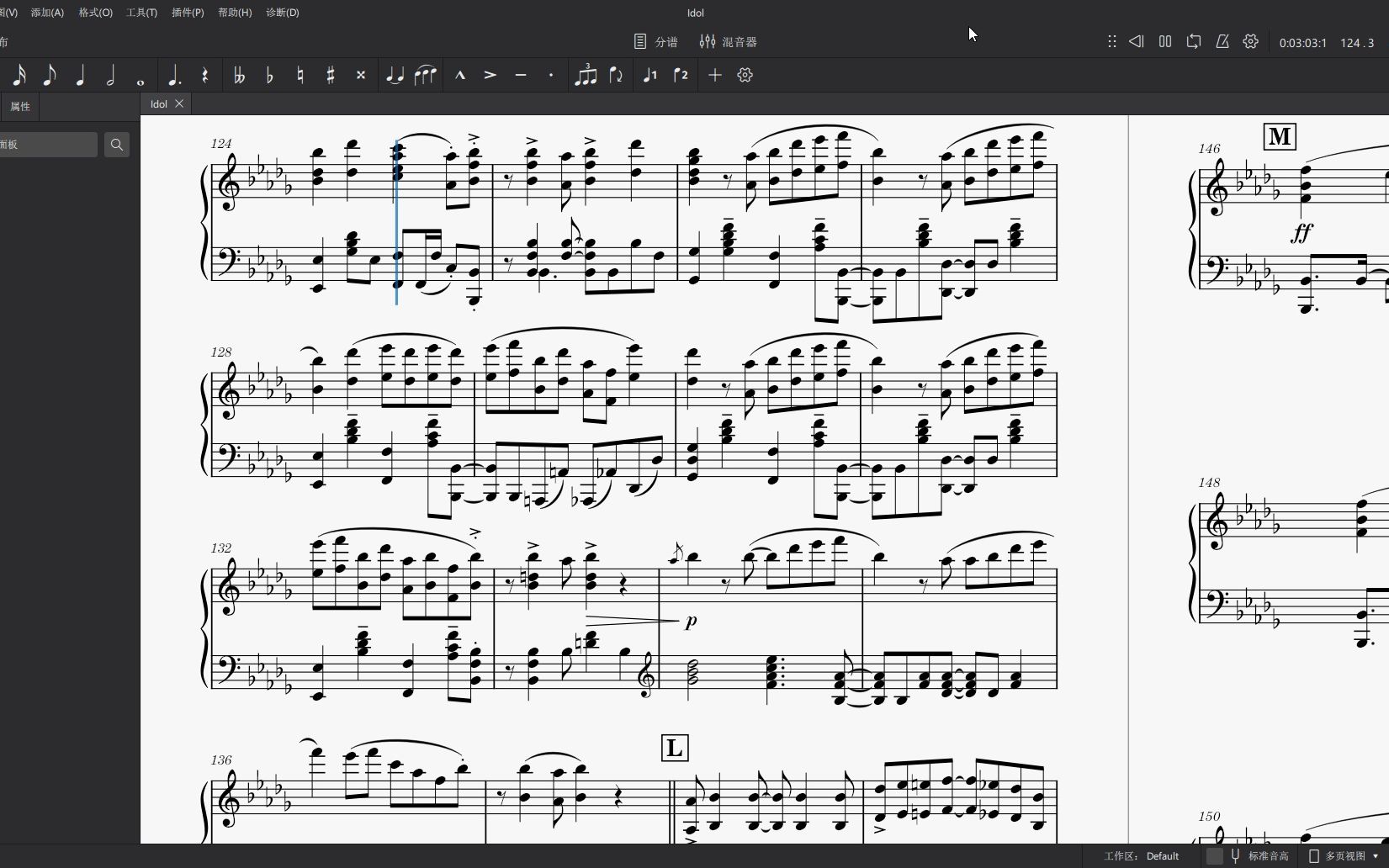The width and height of the screenshot is (1389, 868).
Task: Open playback settings with the gear icon
Action: click(1250, 41)
